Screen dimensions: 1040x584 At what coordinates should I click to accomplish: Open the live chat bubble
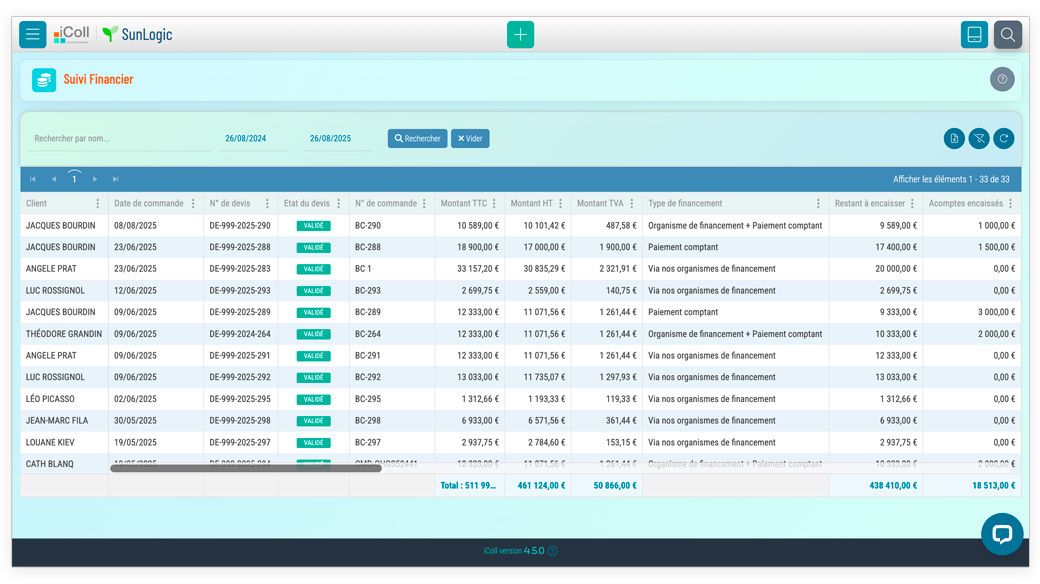click(1001, 534)
